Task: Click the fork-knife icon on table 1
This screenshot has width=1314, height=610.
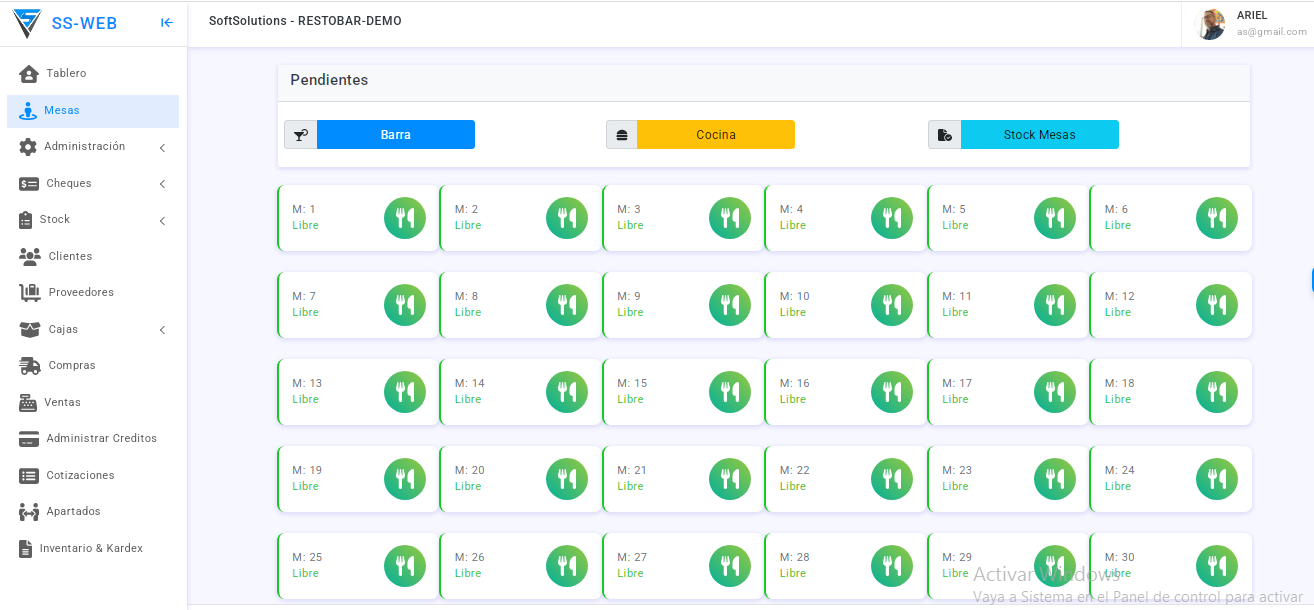Action: point(405,218)
